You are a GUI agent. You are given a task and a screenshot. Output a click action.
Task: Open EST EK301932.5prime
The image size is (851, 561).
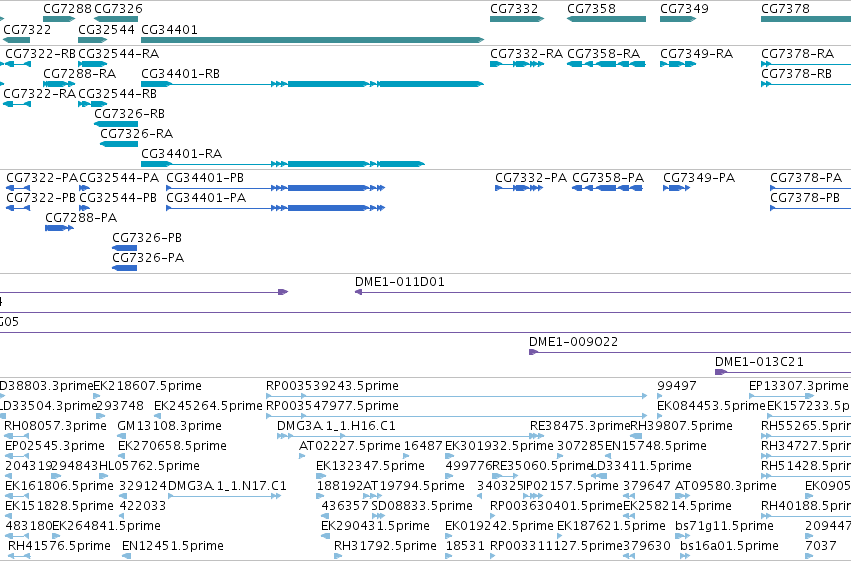pyautogui.click(x=499, y=446)
